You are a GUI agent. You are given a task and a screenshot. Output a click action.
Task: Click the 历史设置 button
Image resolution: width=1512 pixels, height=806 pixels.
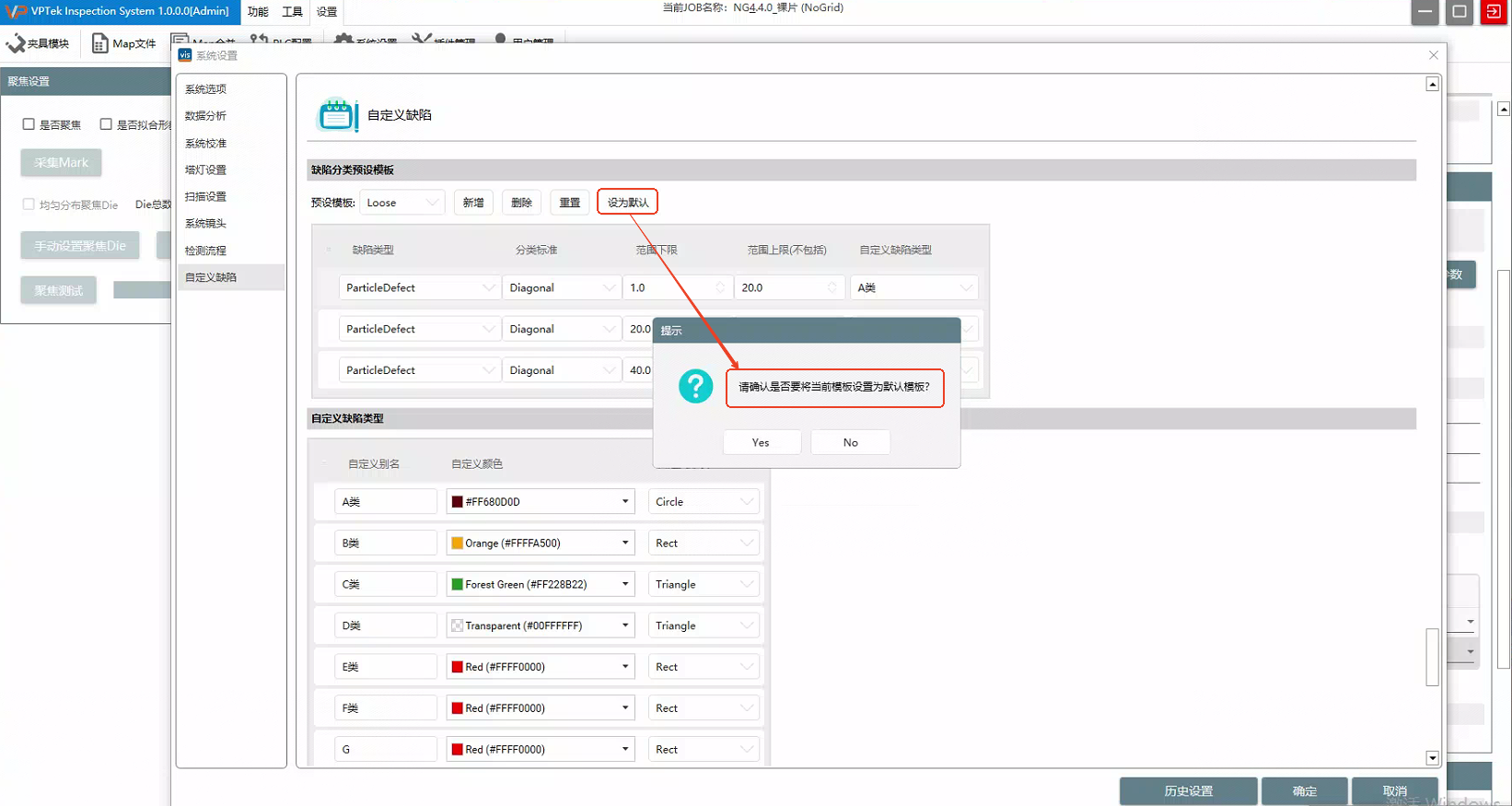tap(1188, 790)
